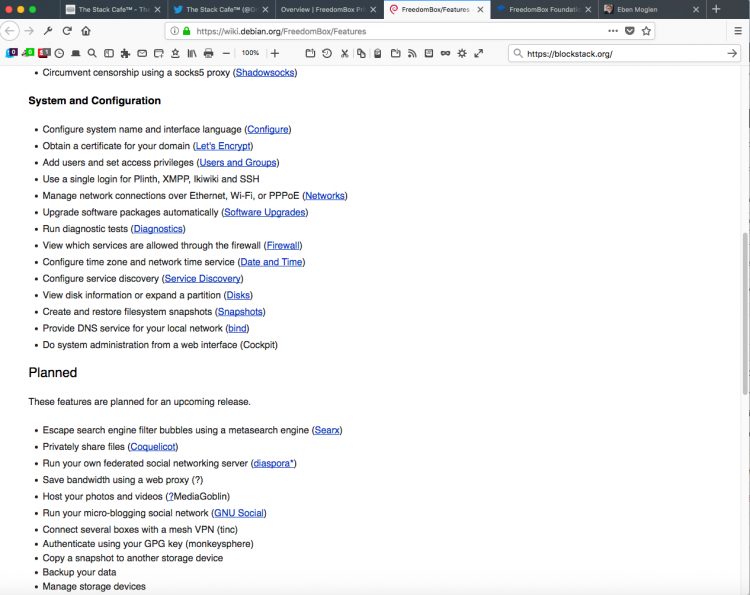The height and width of the screenshot is (595, 750).
Task: Go to the browser home page
Action: point(86,31)
